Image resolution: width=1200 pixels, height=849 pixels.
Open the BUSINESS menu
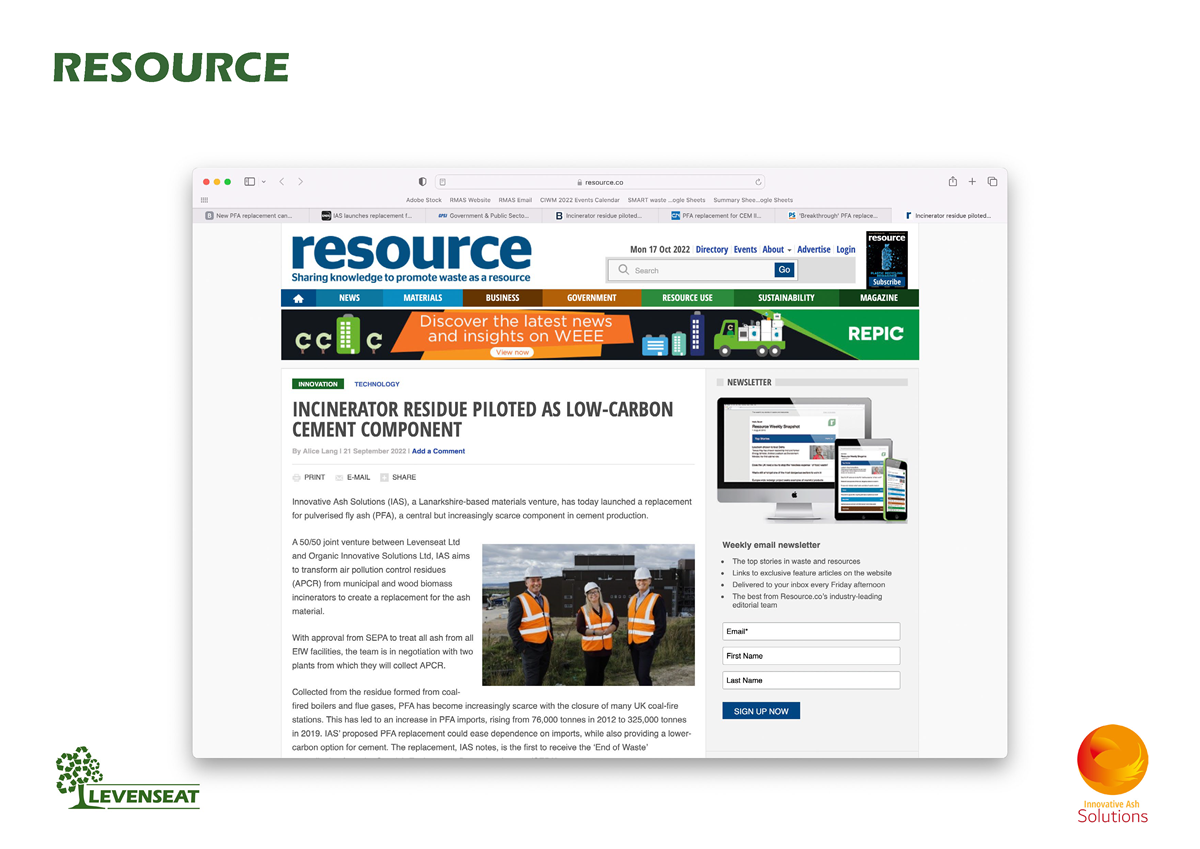(x=502, y=298)
